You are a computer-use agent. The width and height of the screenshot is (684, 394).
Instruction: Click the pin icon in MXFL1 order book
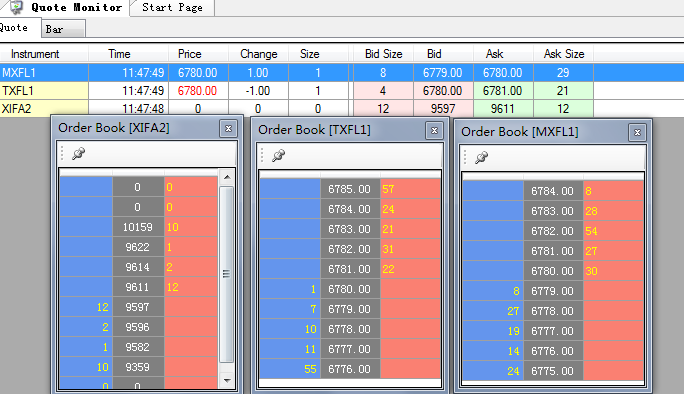tap(482, 158)
